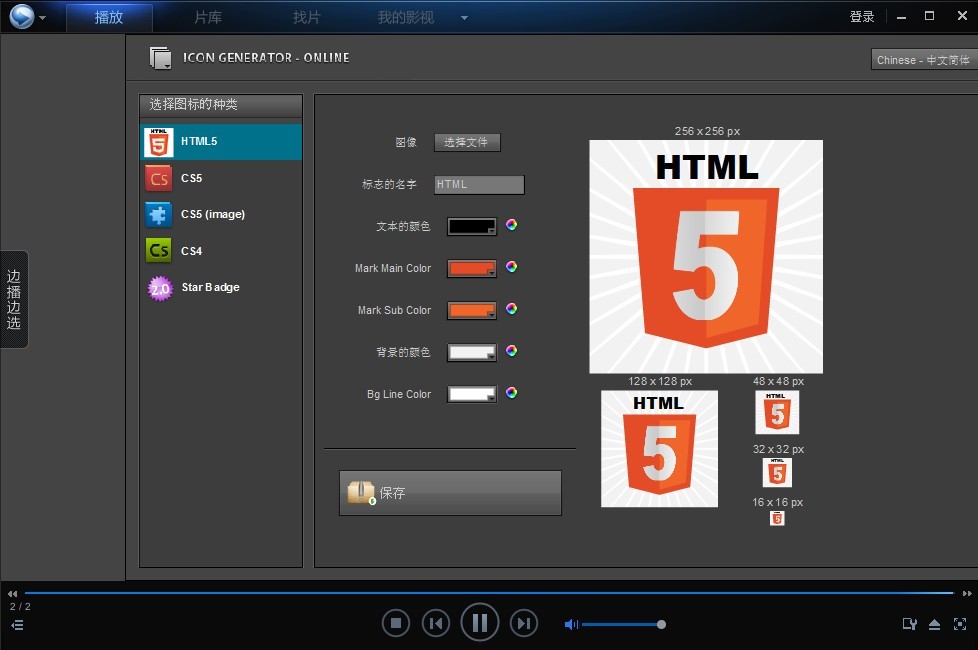Toggle the playlist icon below 2 / 2
This screenshot has height=650, width=978.
[x=17, y=625]
